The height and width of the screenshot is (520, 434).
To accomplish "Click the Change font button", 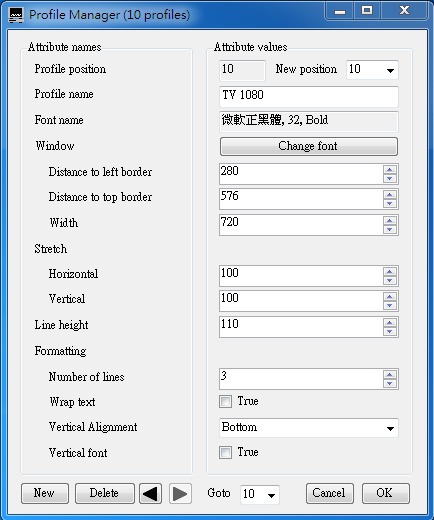I will (309, 146).
